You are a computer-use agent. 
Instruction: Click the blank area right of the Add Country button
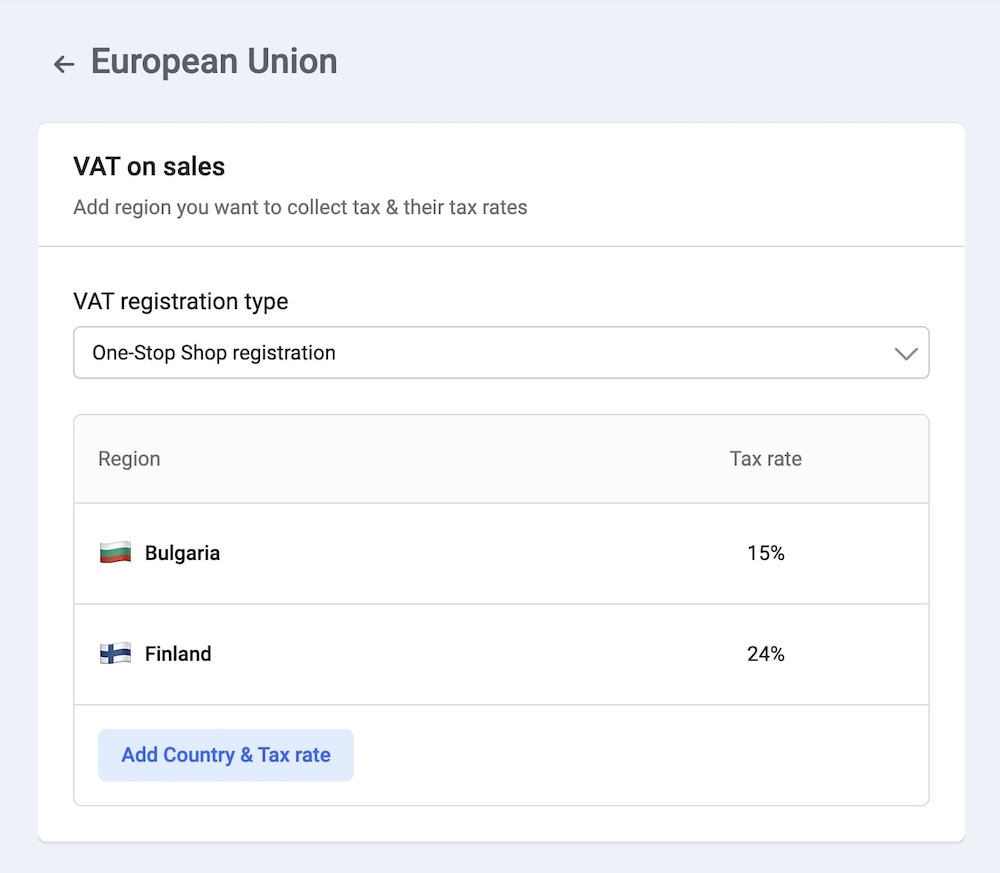coord(640,755)
